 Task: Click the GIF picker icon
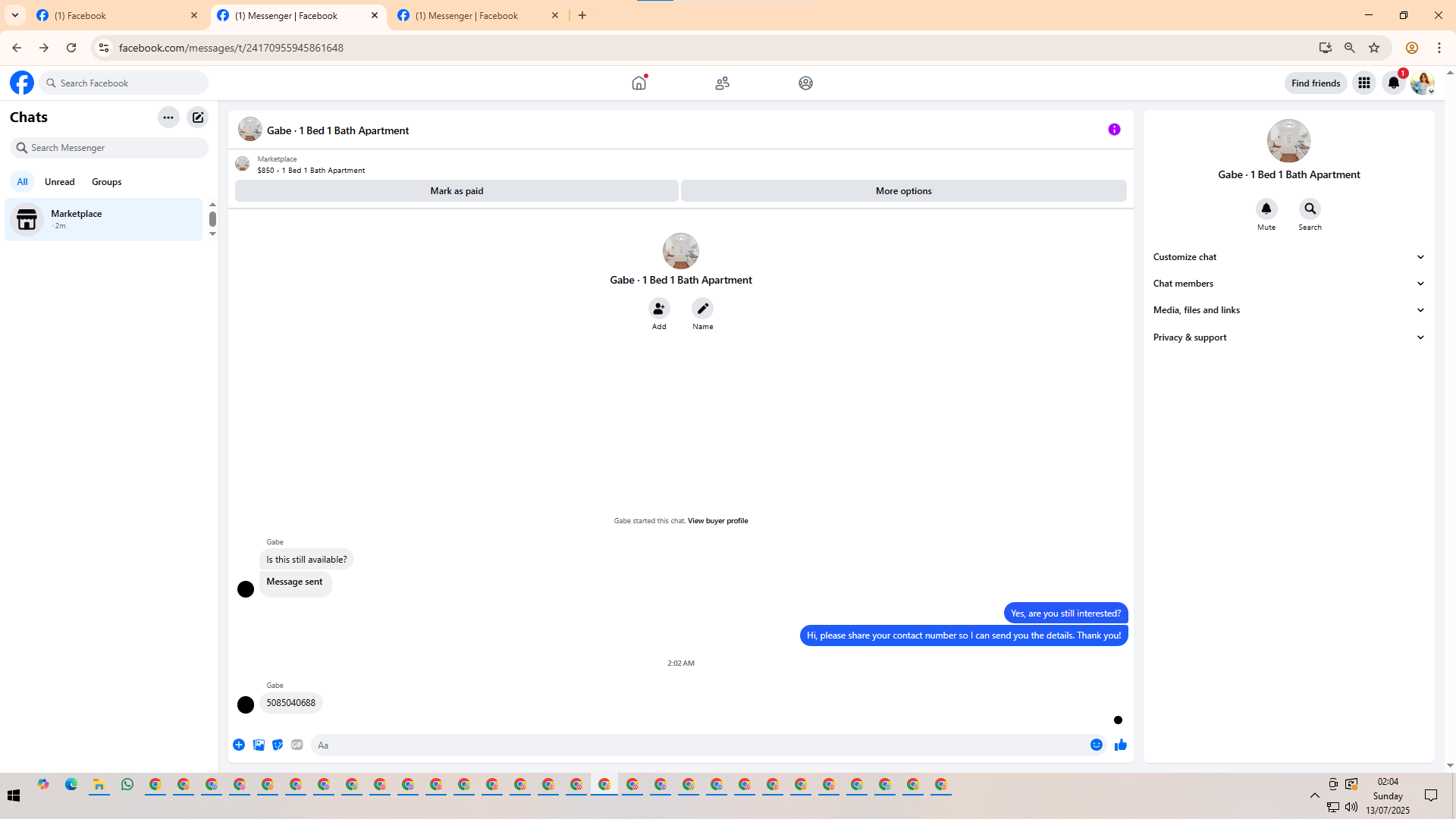point(297,745)
